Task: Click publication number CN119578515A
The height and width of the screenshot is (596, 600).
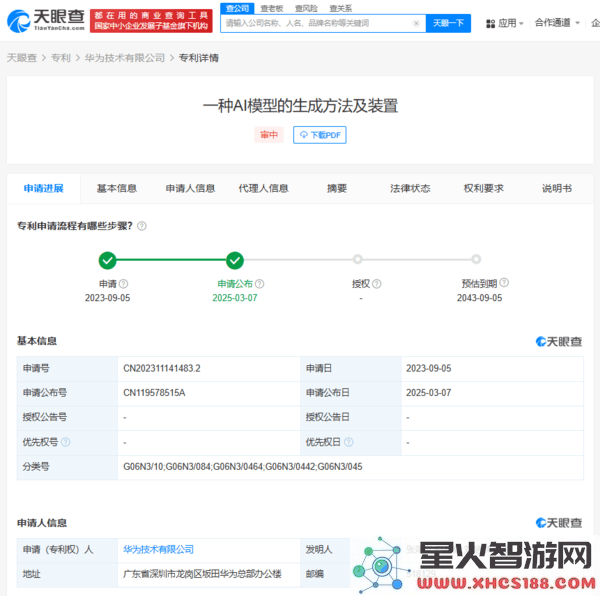Action: coord(154,393)
